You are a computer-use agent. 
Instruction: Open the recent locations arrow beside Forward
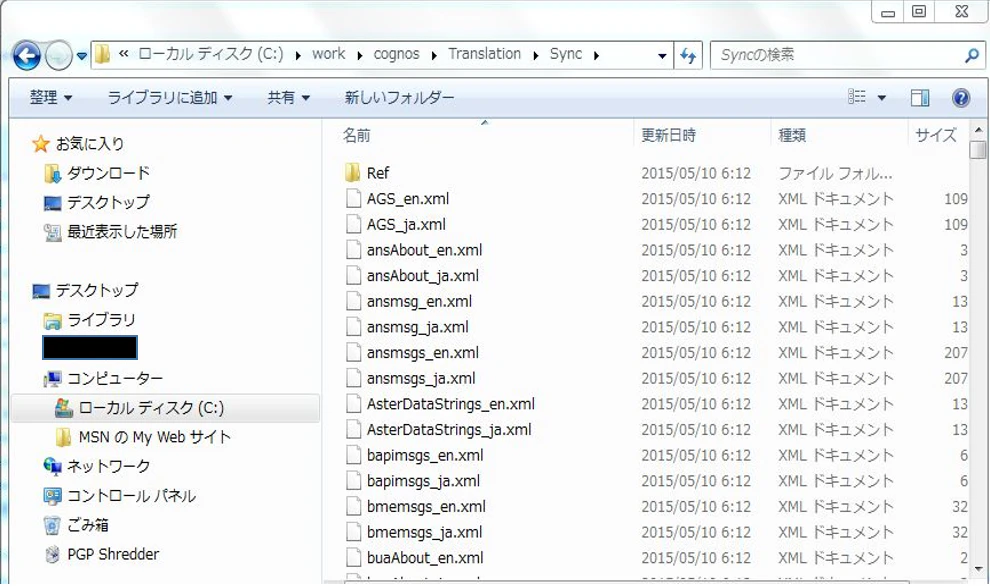(81, 56)
